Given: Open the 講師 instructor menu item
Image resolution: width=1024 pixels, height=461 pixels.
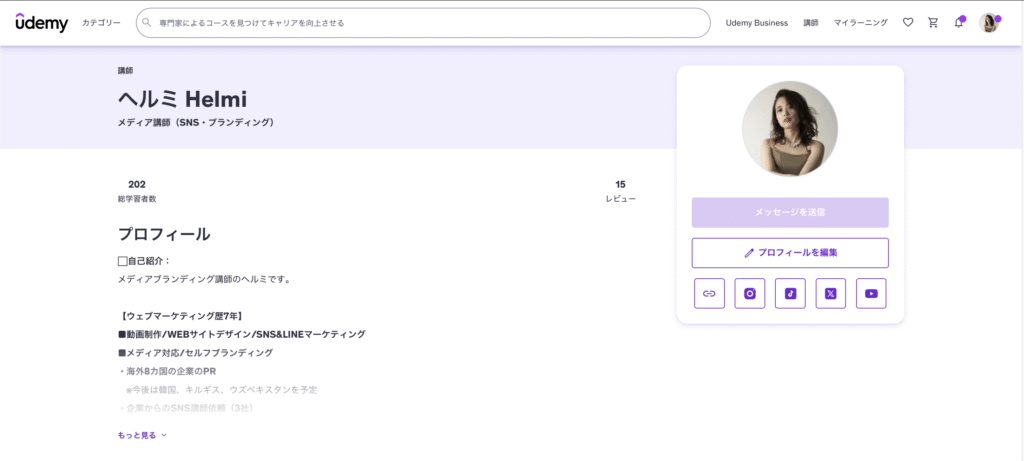Looking at the screenshot, I should click(x=810, y=22).
